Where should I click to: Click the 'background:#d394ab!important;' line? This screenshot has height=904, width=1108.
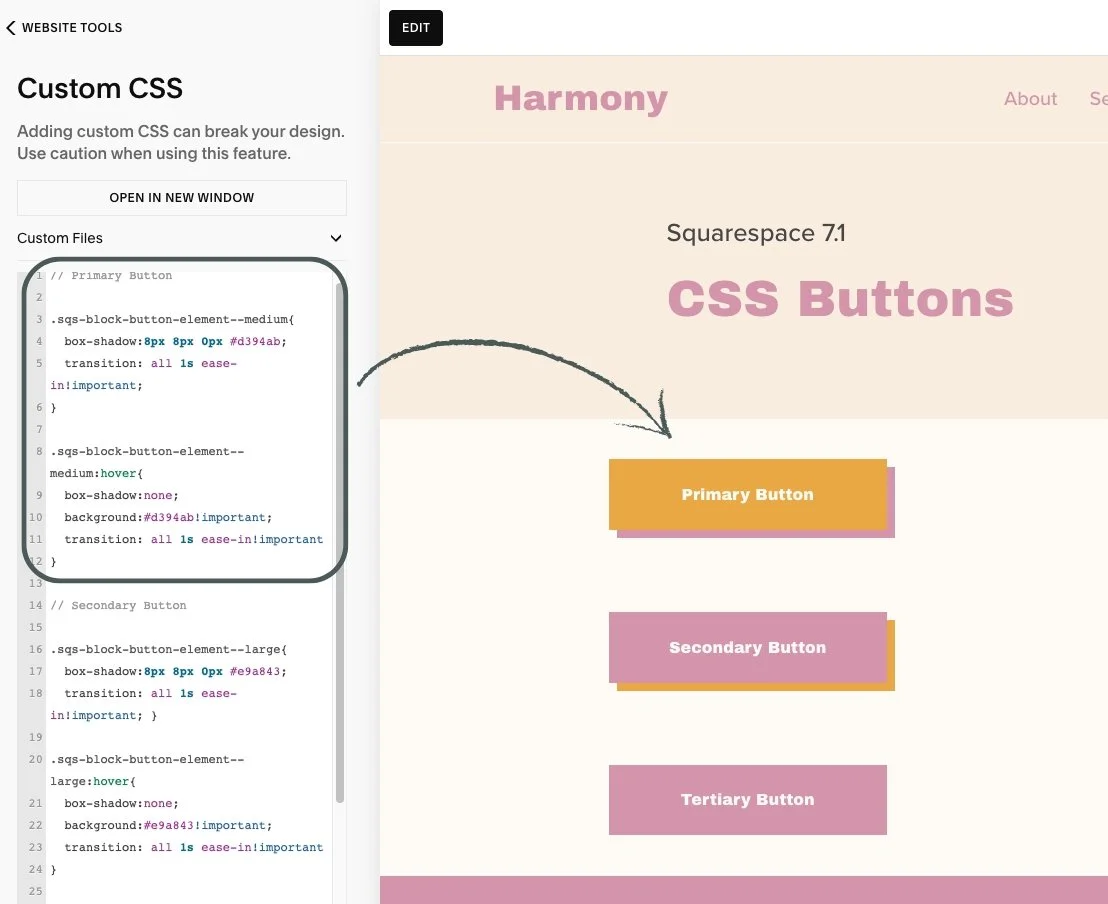tap(168, 517)
